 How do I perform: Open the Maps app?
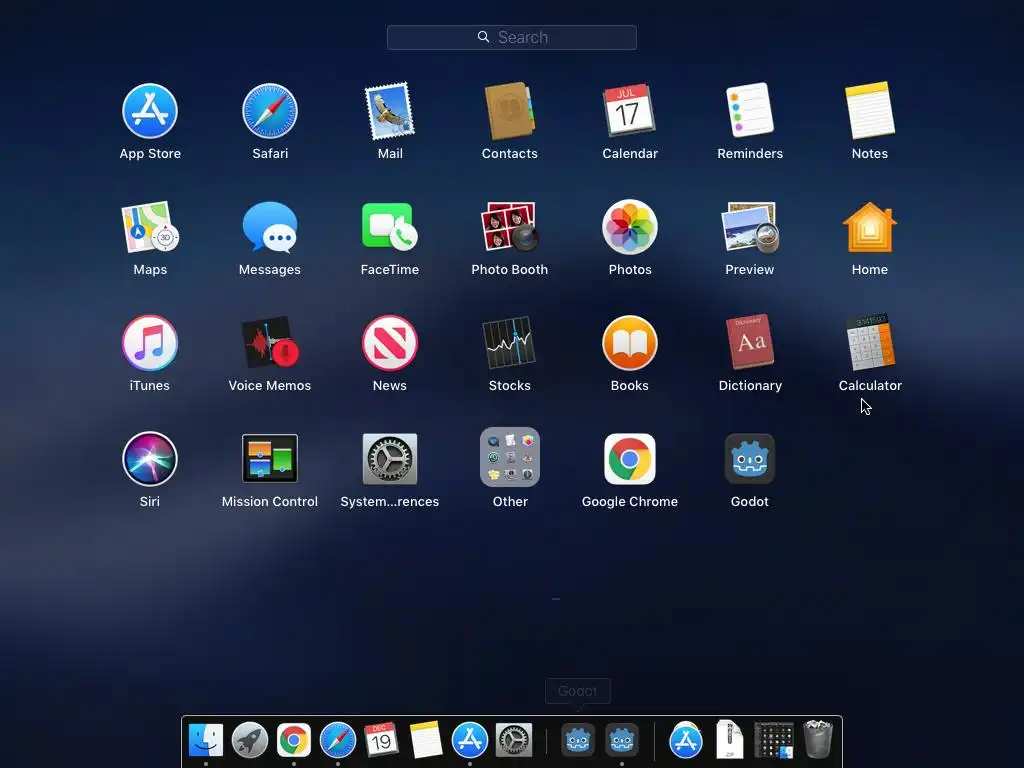pos(150,227)
